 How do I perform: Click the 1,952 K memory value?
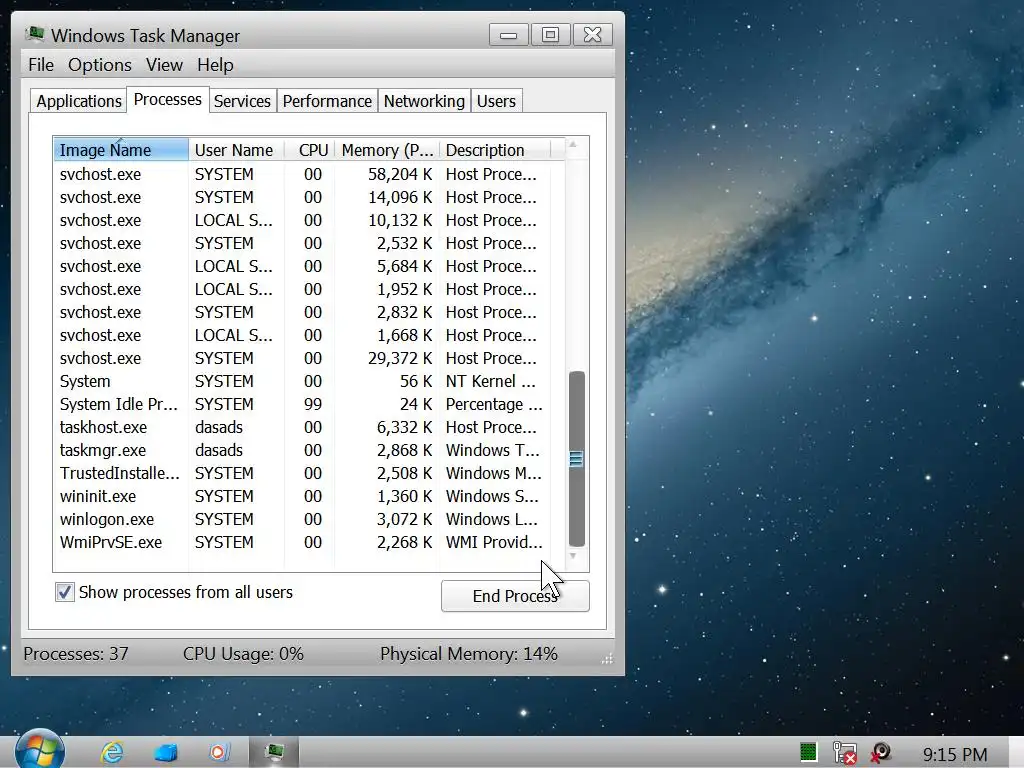(404, 289)
